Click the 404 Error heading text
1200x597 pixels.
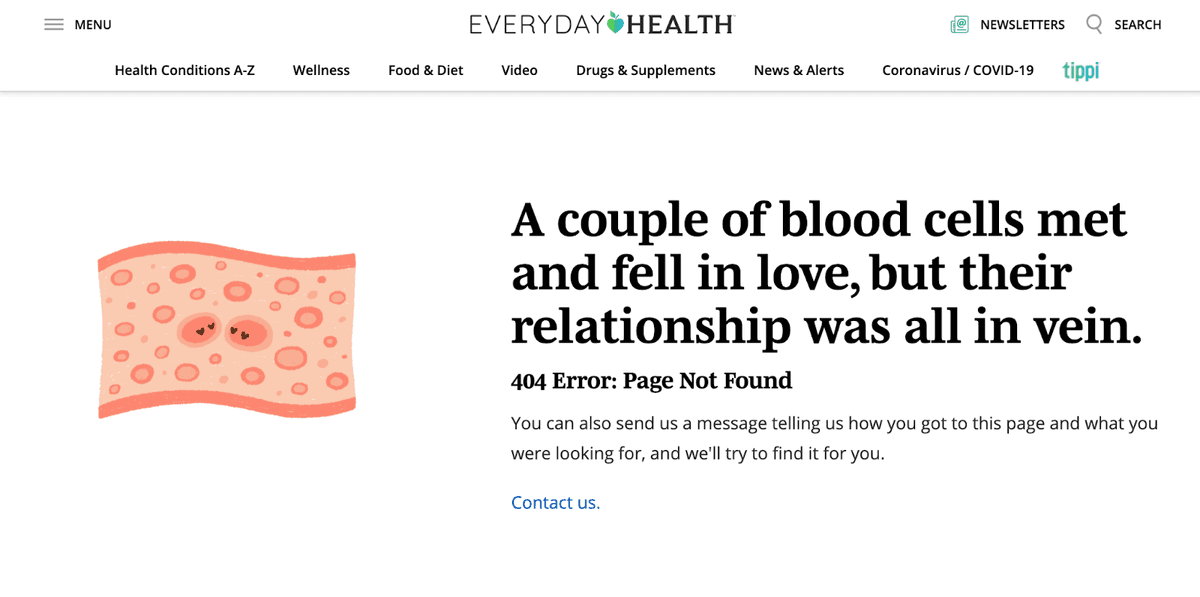point(651,381)
